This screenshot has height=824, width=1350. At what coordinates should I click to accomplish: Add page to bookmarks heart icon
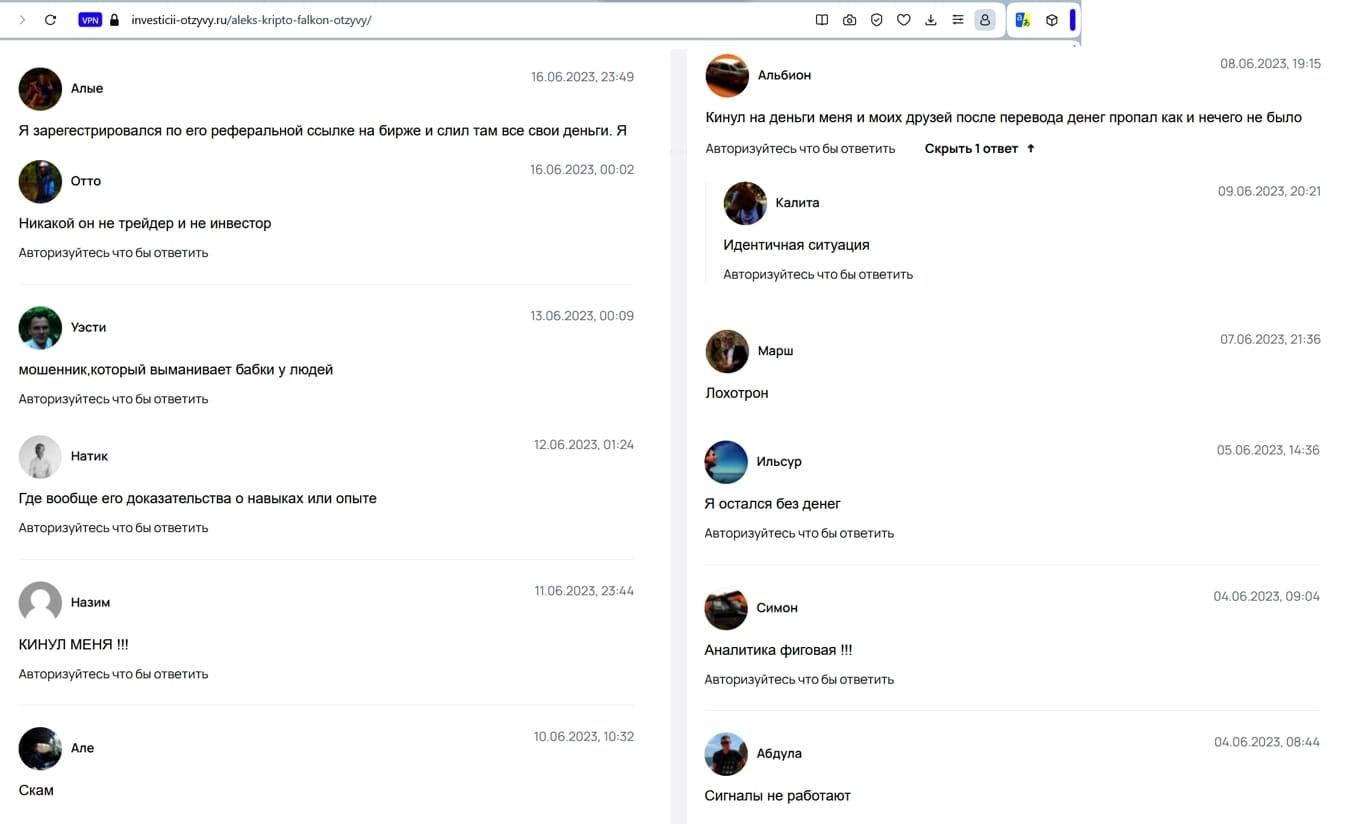pos(903,20)
